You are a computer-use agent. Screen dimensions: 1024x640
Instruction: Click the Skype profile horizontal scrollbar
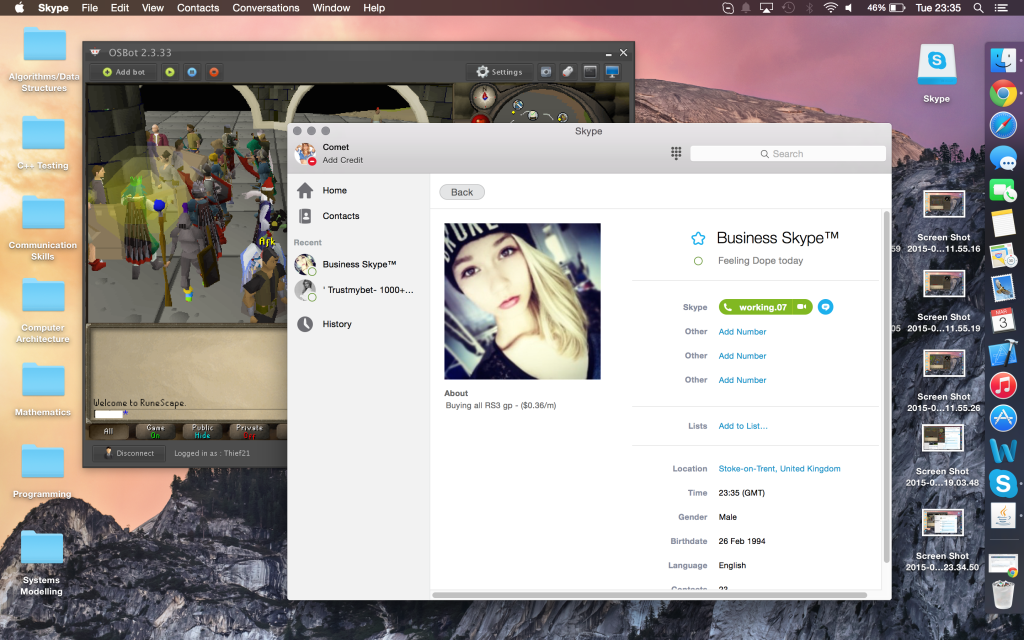tap(650, 595)
